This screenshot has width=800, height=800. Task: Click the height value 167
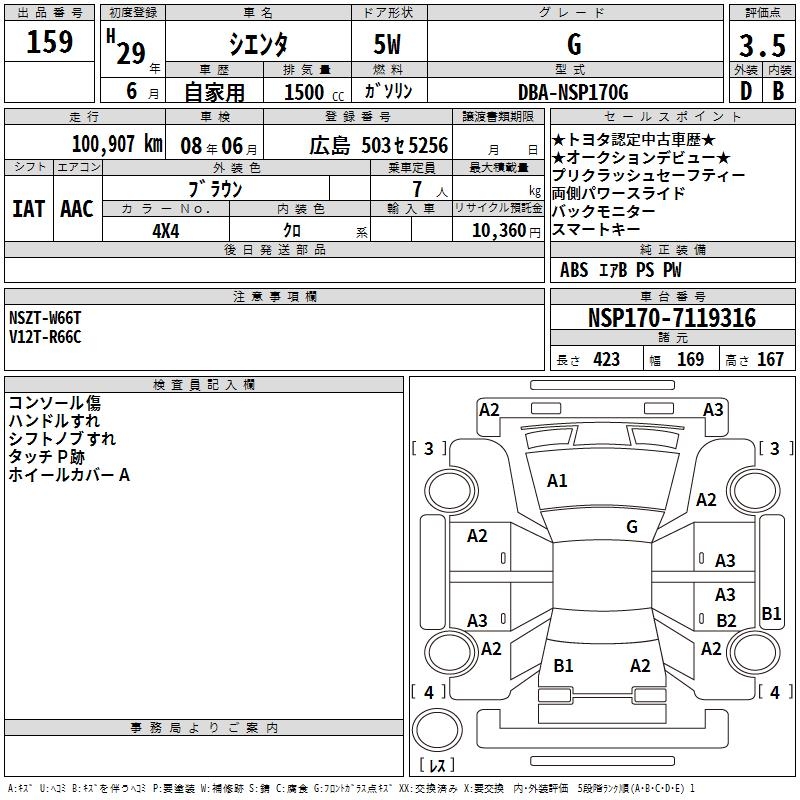click(x=770, y=360)
